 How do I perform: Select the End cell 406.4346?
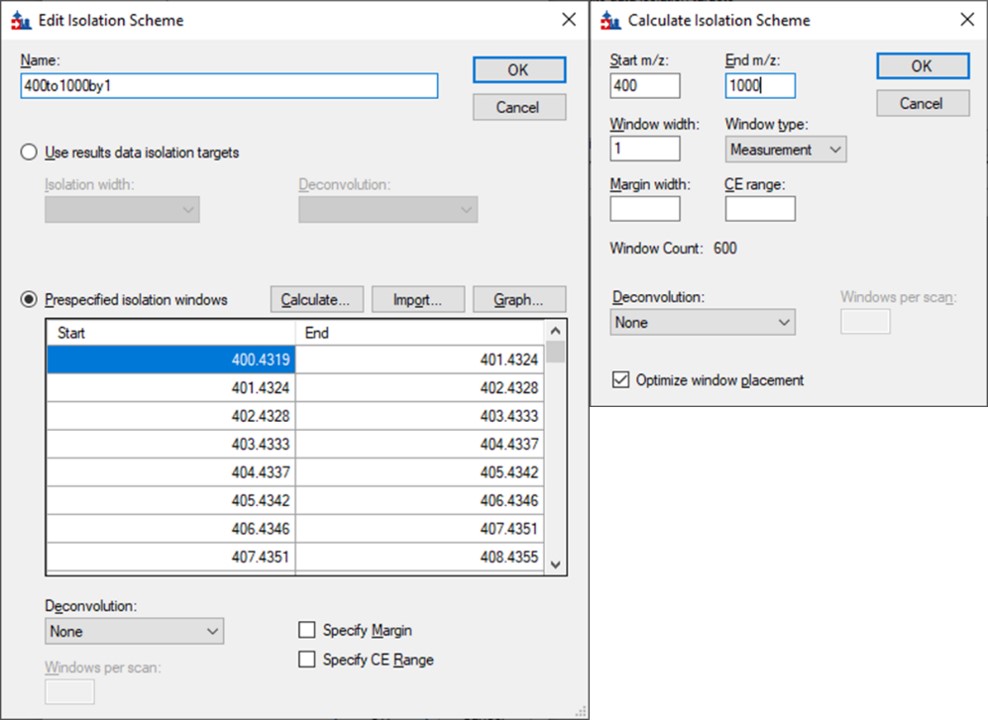click(x=420, y=500)
